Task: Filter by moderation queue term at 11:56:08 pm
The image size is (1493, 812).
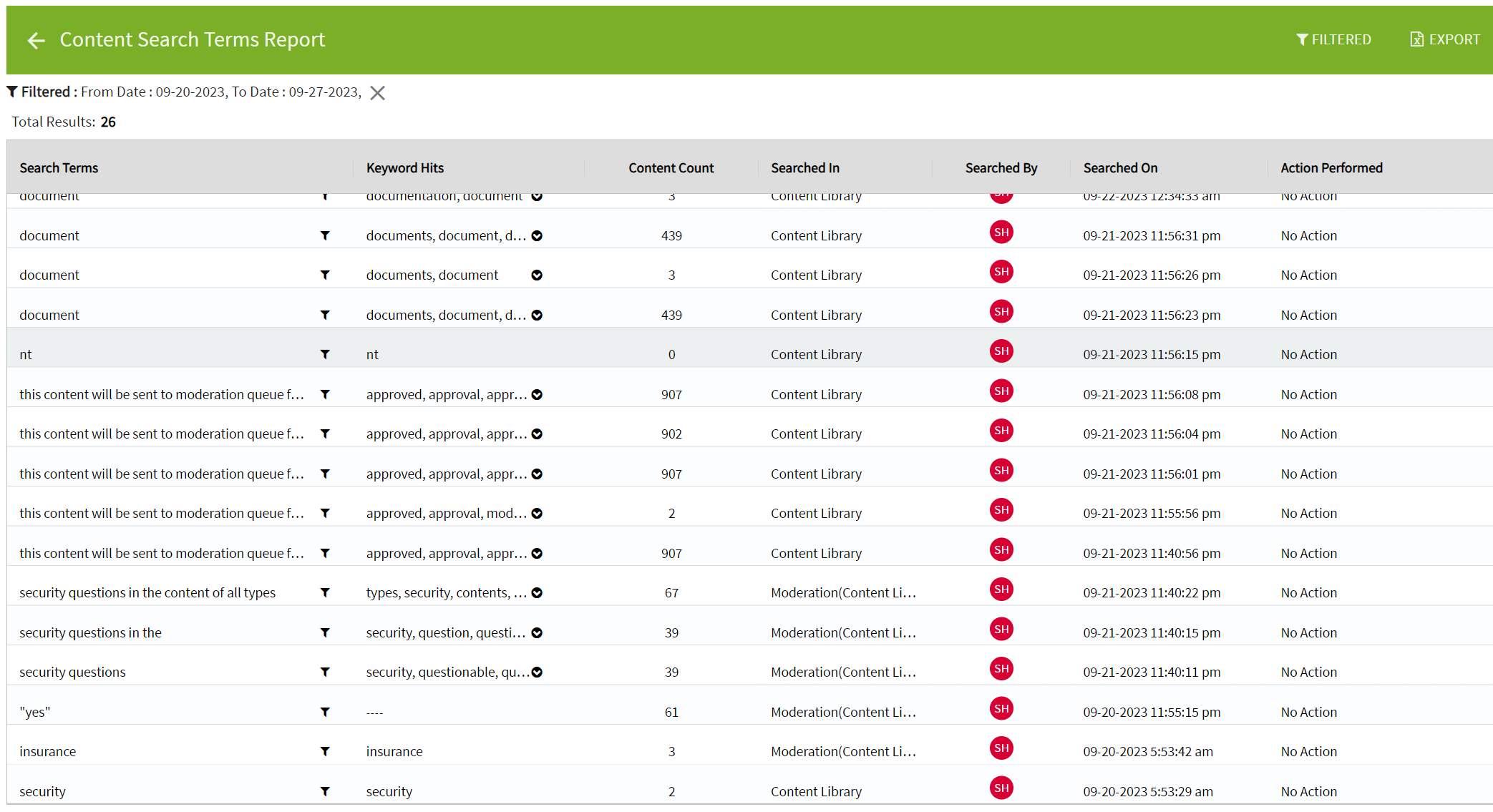Action: [325, 394]
